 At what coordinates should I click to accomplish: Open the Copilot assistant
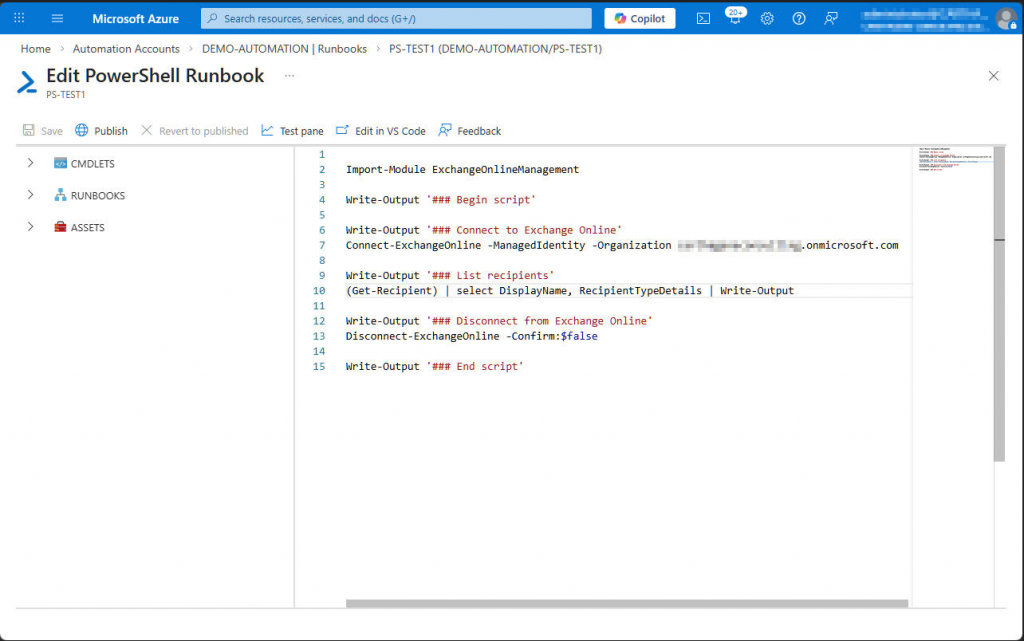coord(639,18)
